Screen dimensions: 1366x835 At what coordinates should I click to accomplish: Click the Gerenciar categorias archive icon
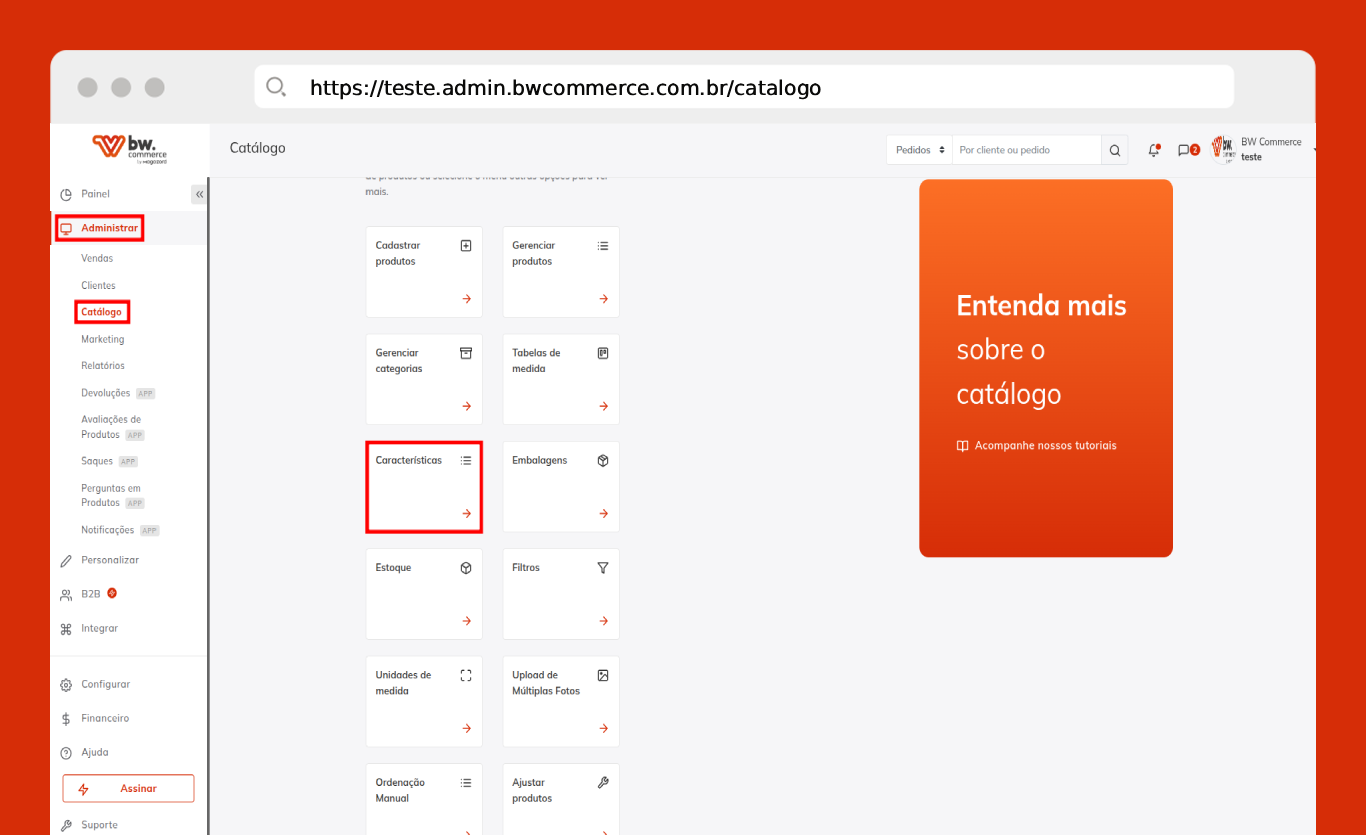click(x=466, y=353)
